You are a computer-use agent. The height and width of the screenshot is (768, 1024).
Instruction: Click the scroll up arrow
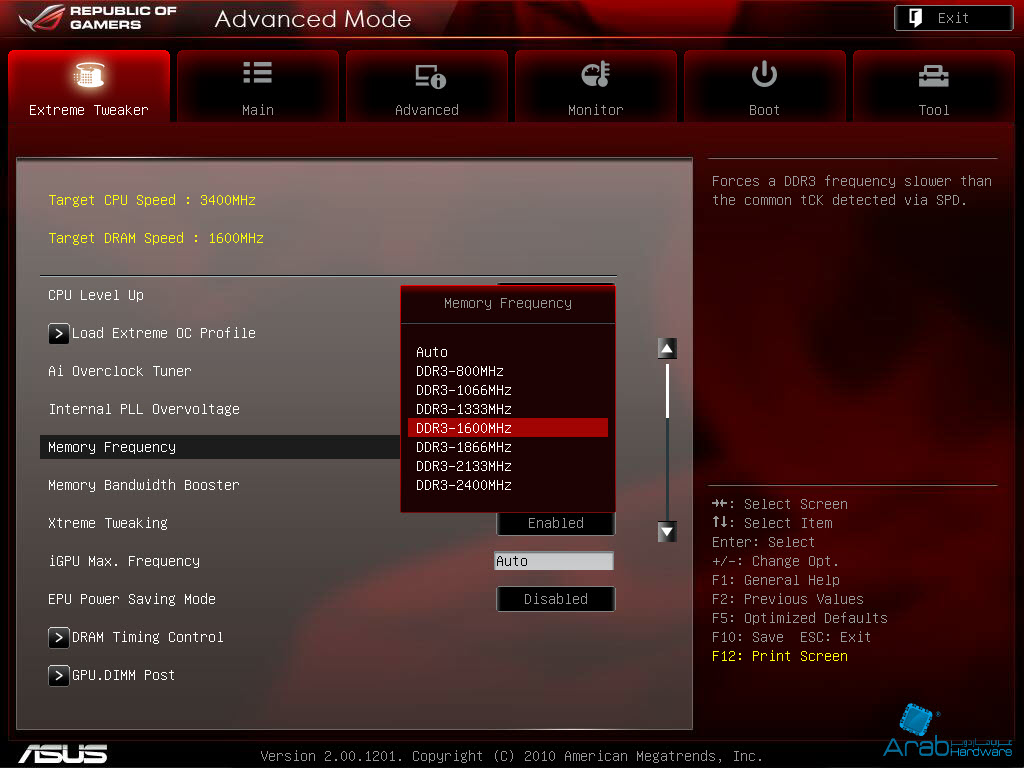(x=667, y=349)
